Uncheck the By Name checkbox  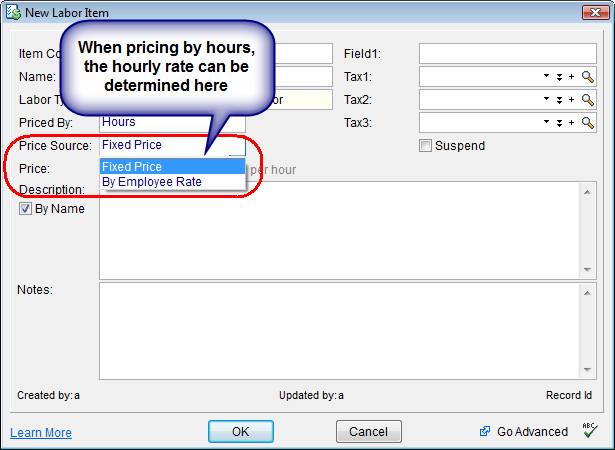tap(26, 209)
